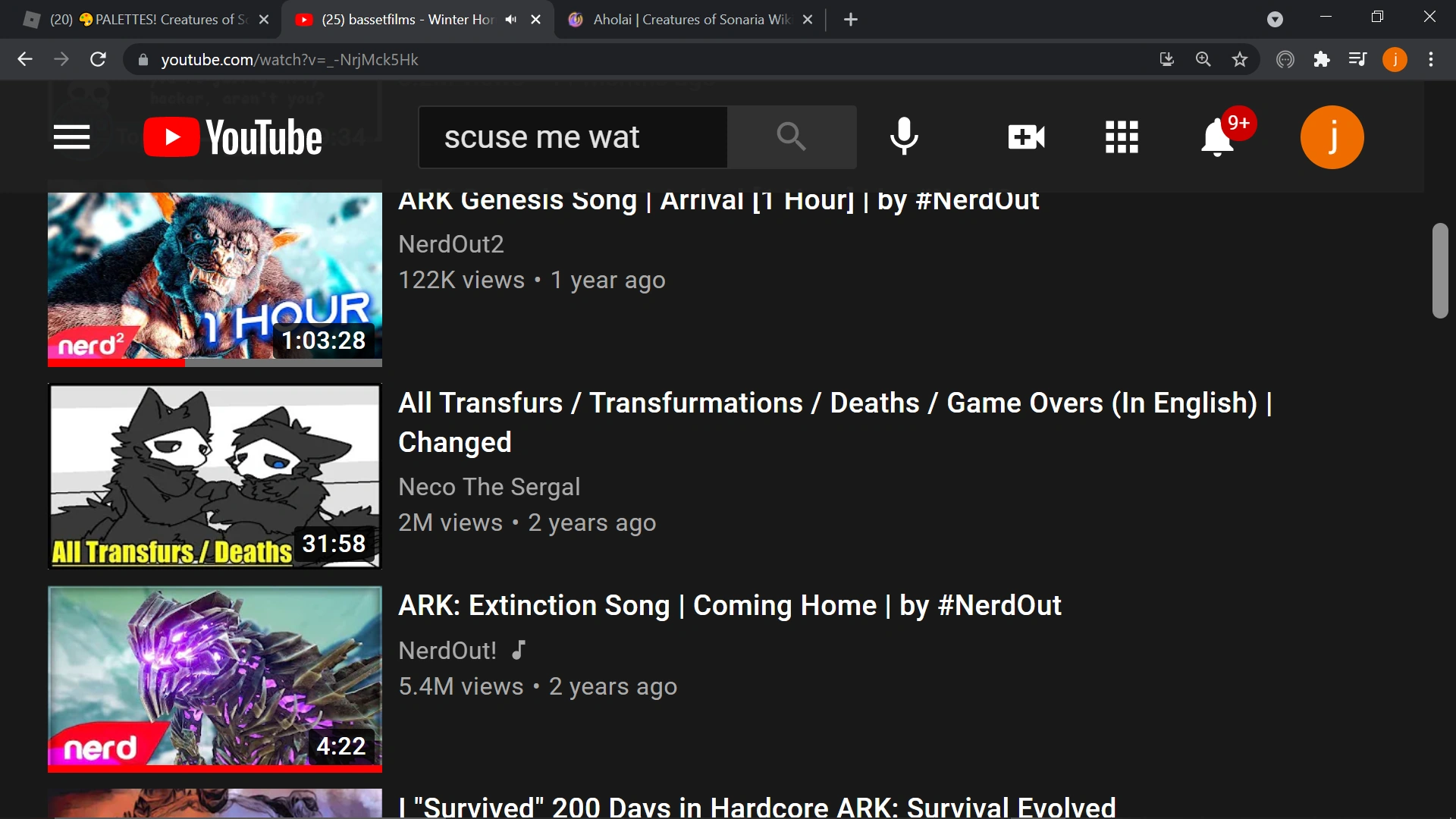The height and width of the screenshot is (819, 1456).
Task: Open the YouTube hamburger guide menu
Action: coord(72,137)
